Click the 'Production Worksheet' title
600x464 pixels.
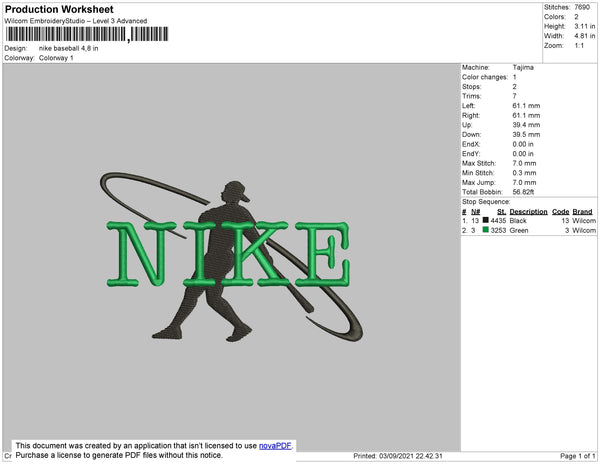click(59, 9)
